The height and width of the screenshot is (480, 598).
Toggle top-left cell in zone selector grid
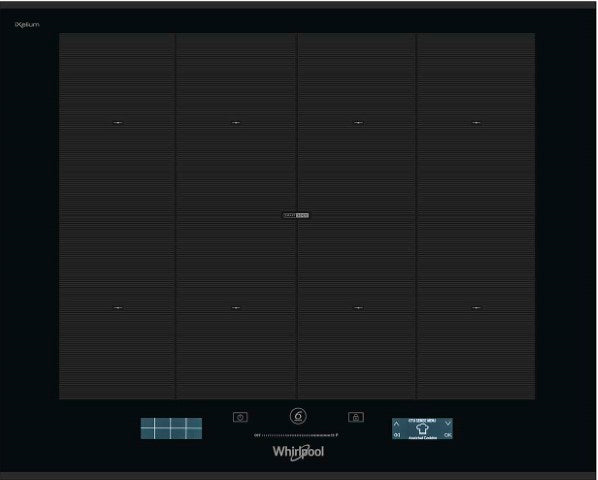(x=147, y=422)
